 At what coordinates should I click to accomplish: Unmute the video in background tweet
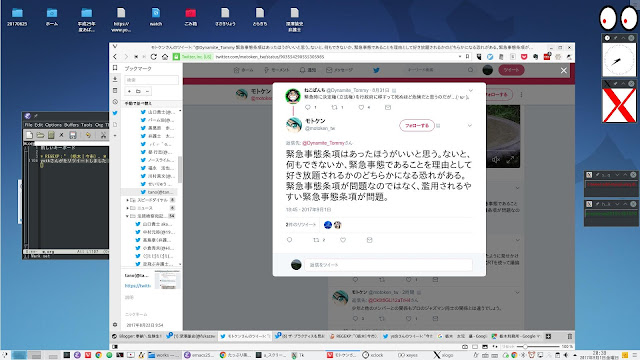tap(496, 160)
